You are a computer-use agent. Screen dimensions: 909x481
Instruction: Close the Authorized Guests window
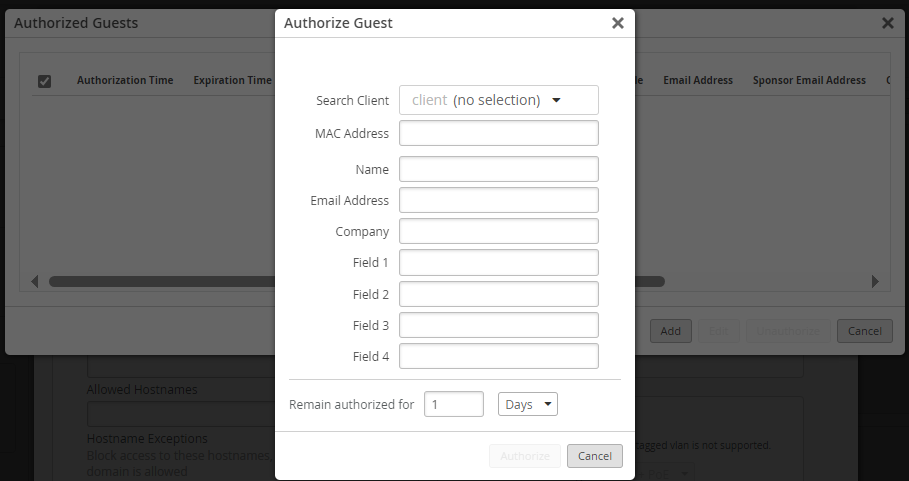coord(887,23)
